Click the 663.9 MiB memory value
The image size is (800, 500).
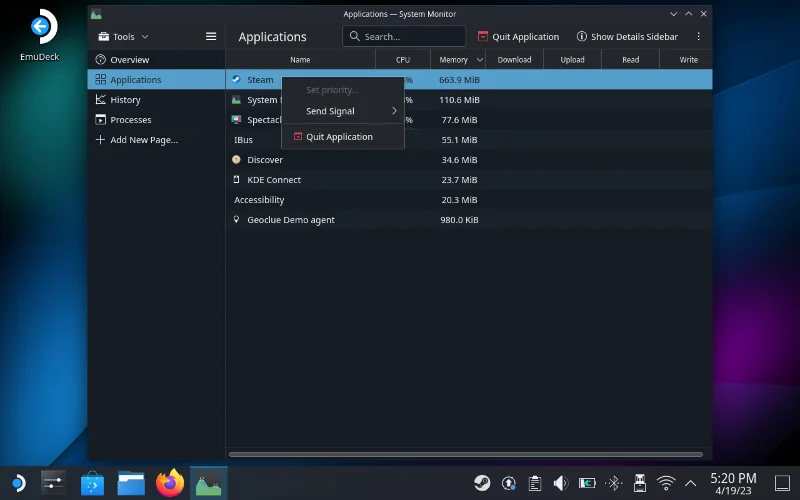point(459,80)
